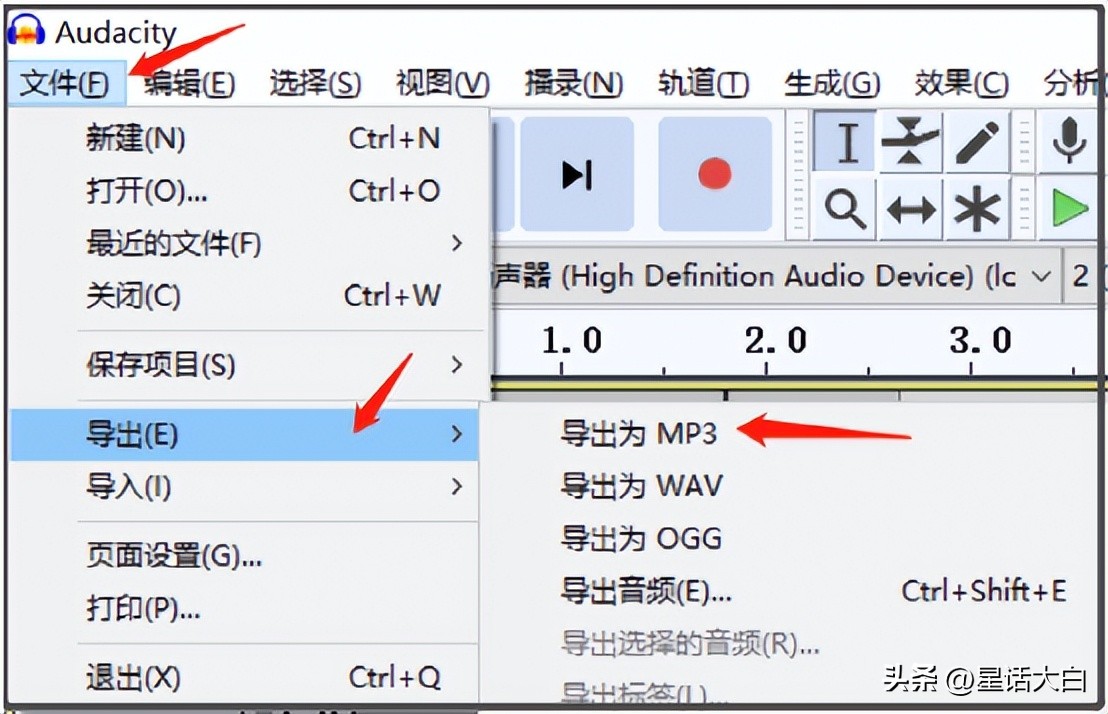This screenshot has width=1108, height=714.
Task: Select the Time Shift tool (double arrow)
Action: tap(911, 208)
